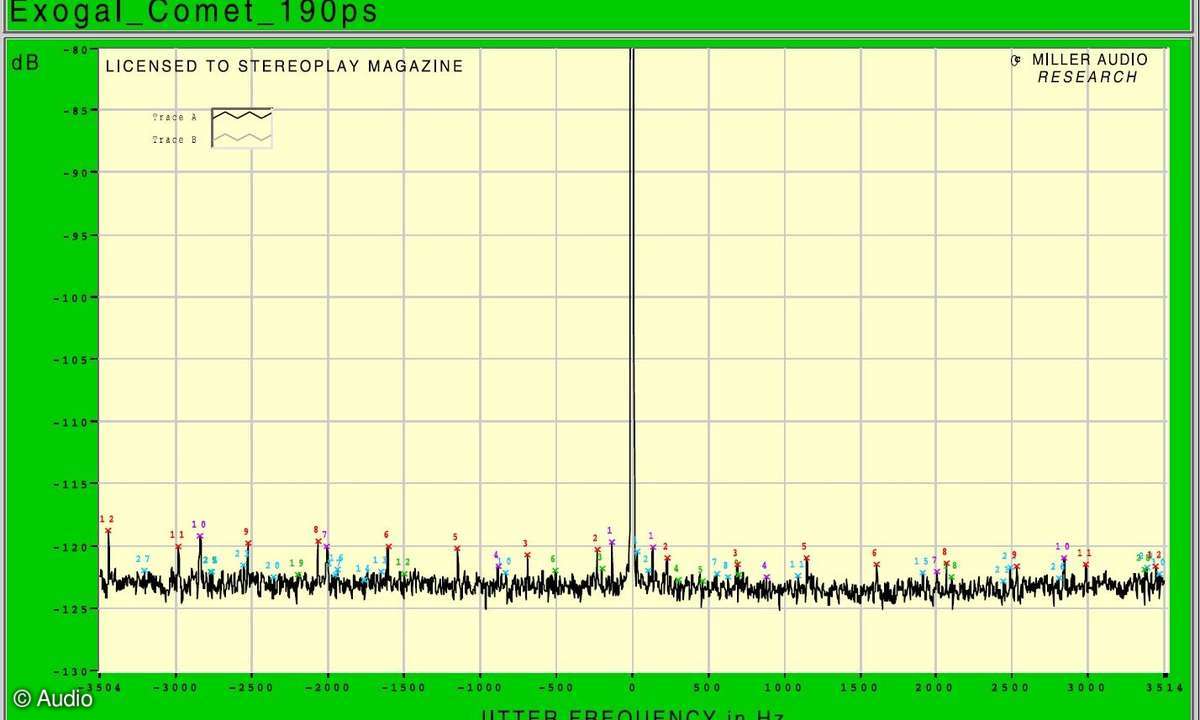Viewport: 1200px width, 720px height.
Task: Click the -105 y-axis value
Action: click(x=70, y=359)
